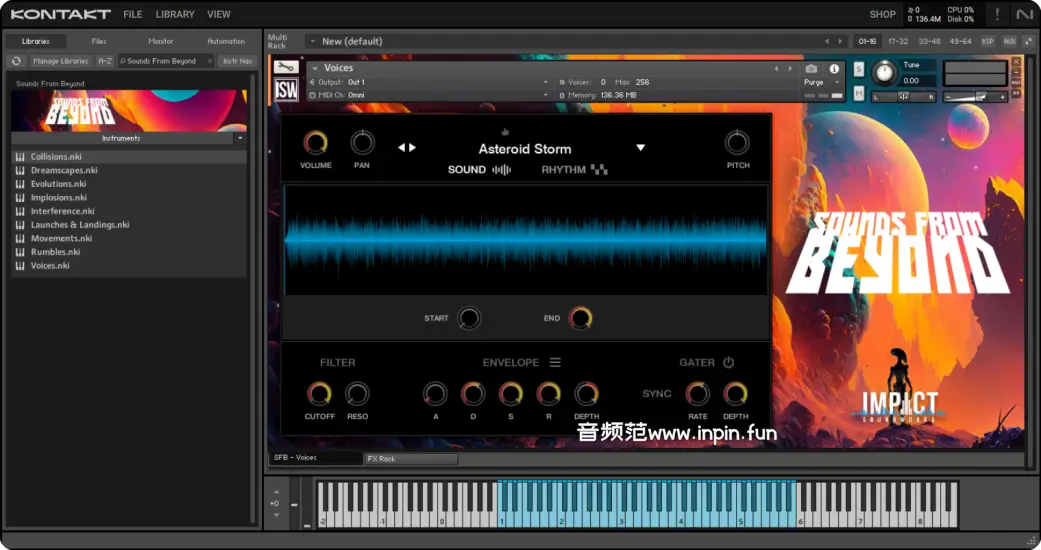Open the Asteroid Storm preset dropdown arrow
This screenshot has width=1041, height=550.
click(x=641, y=148)
